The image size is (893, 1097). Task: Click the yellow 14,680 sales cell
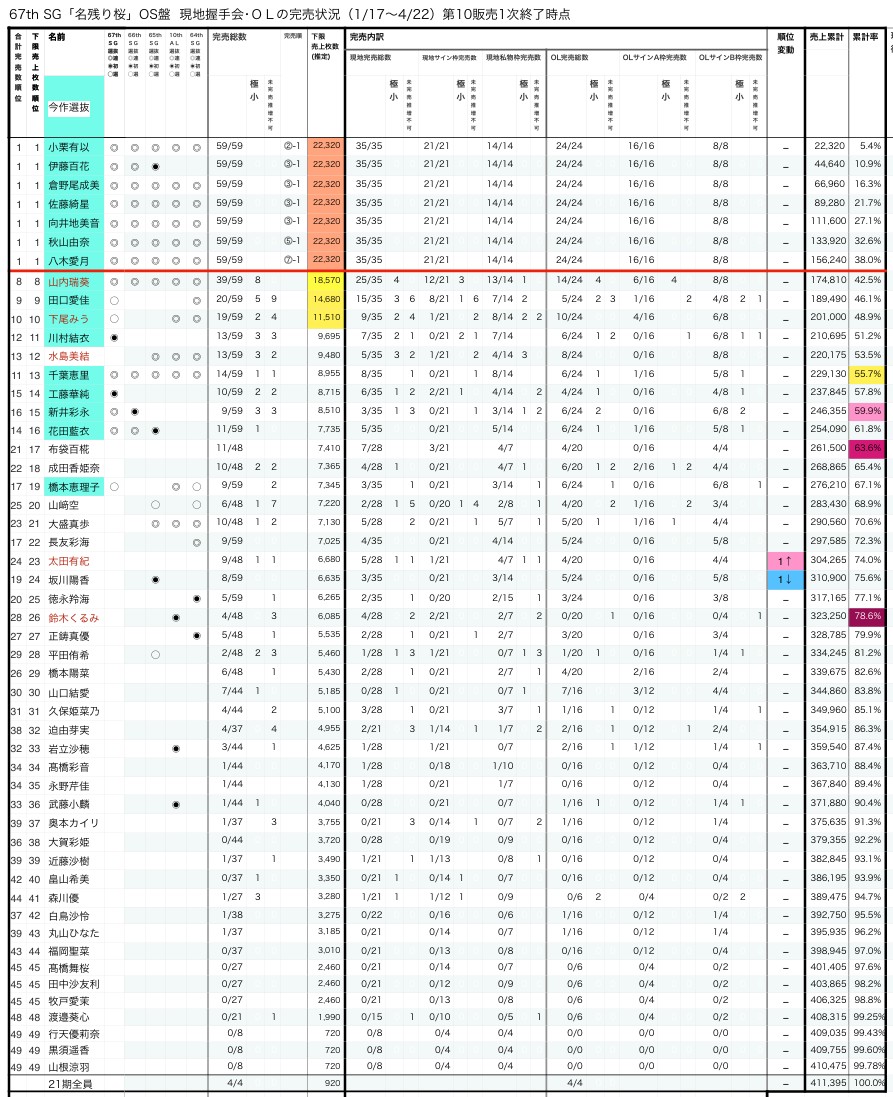click(326, 300)
